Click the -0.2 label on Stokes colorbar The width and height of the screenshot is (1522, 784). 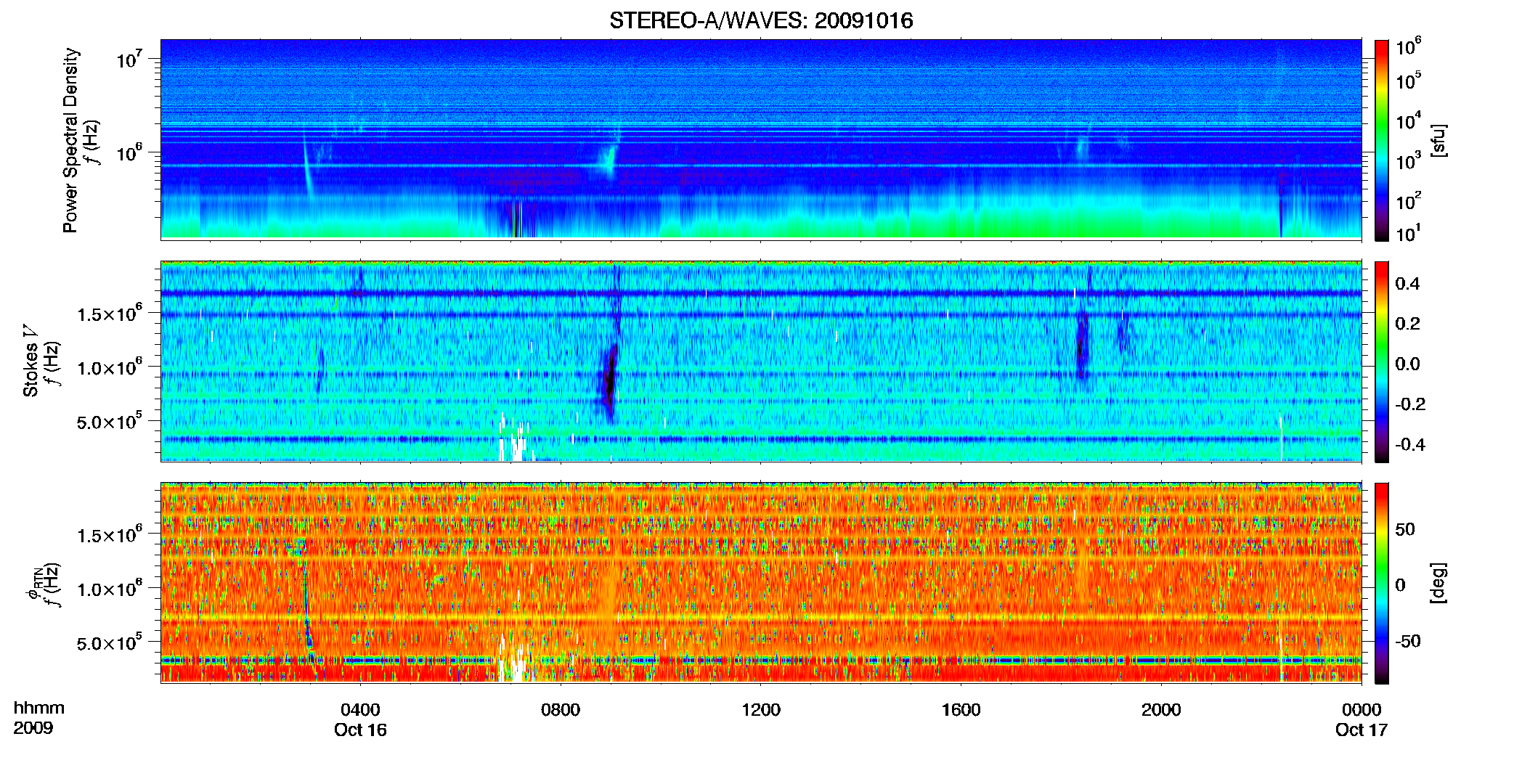click(x=1410, y=404)
